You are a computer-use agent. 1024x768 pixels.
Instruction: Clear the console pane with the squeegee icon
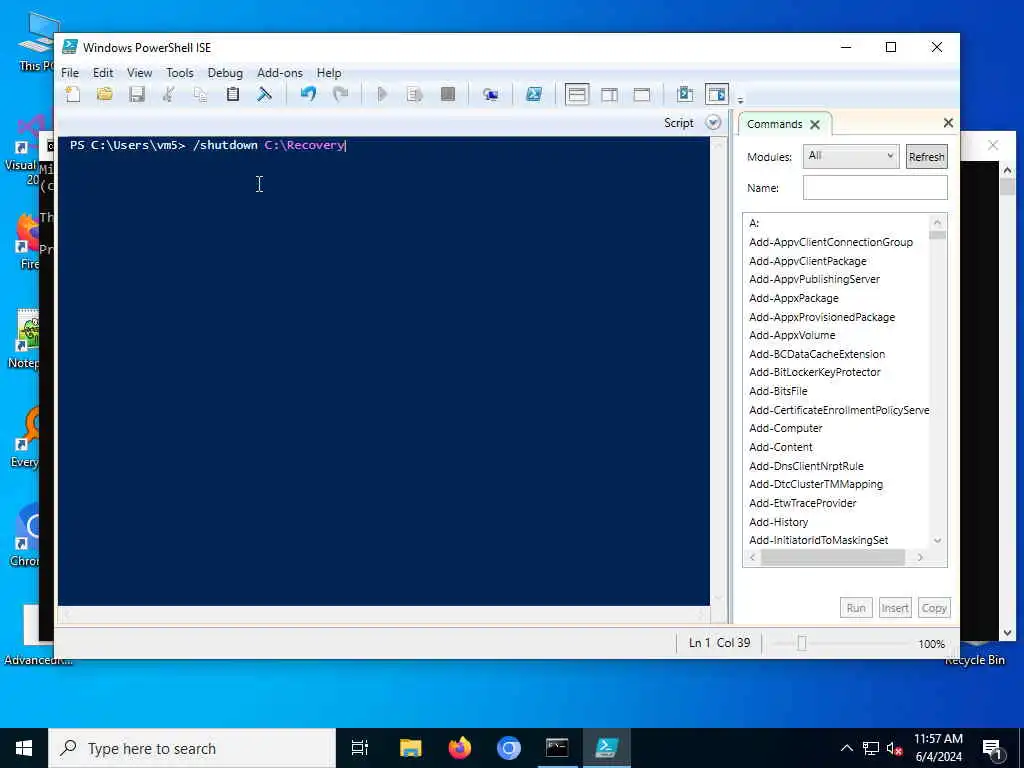[264, 95]
